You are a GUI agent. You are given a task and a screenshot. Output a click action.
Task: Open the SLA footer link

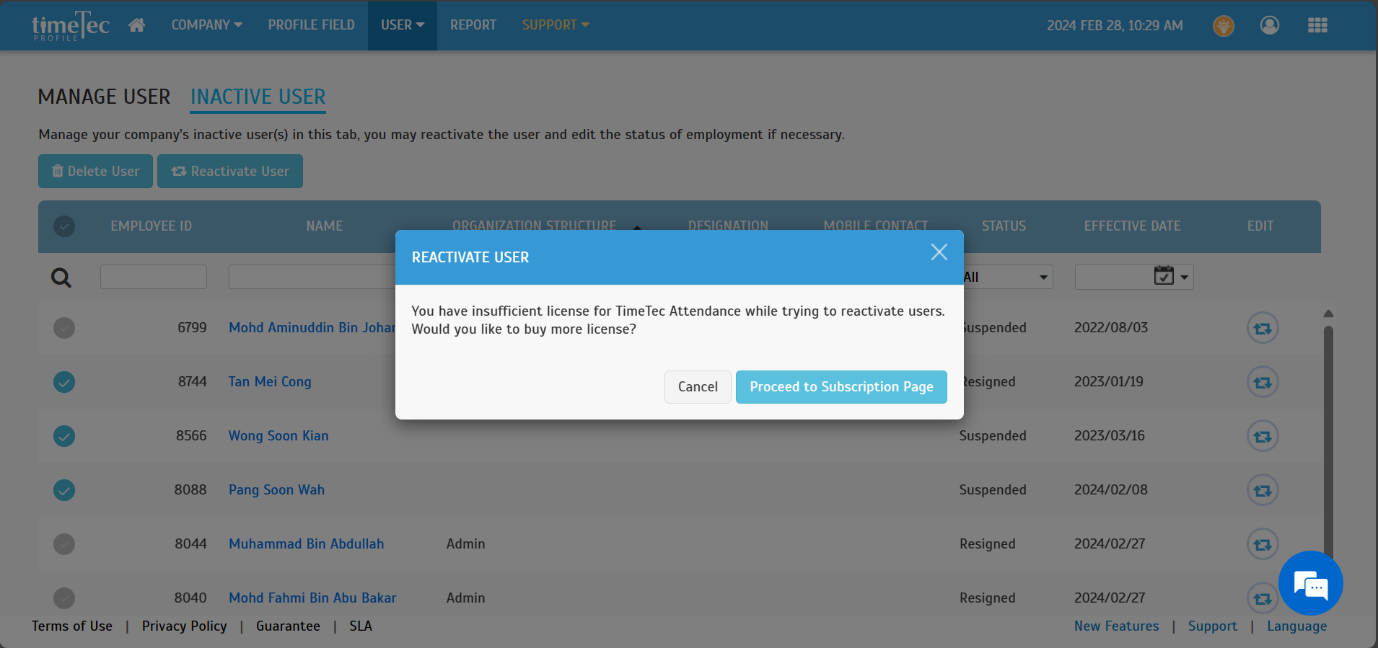click(360, 626)
